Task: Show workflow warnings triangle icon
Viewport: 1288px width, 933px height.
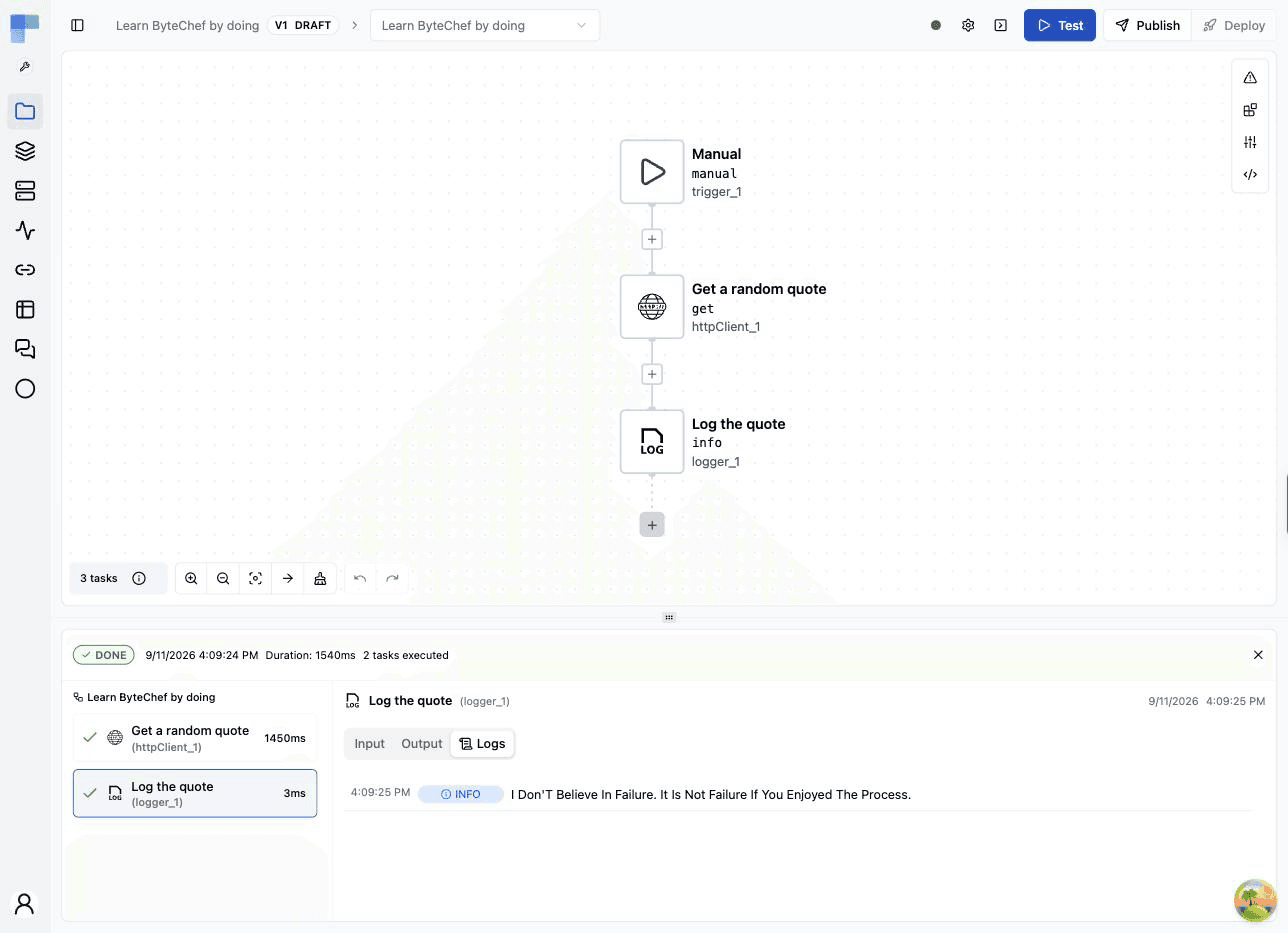Action: [1250, 77]
